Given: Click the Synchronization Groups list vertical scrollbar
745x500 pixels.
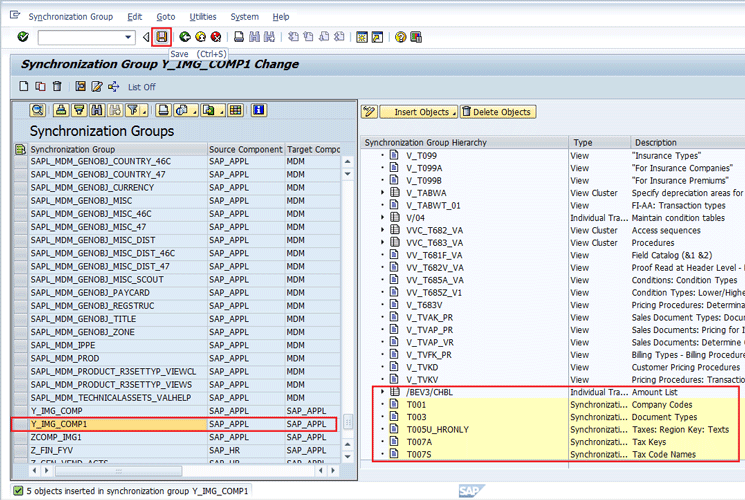Looking at the screenshot, I should [x=348, y=300].
